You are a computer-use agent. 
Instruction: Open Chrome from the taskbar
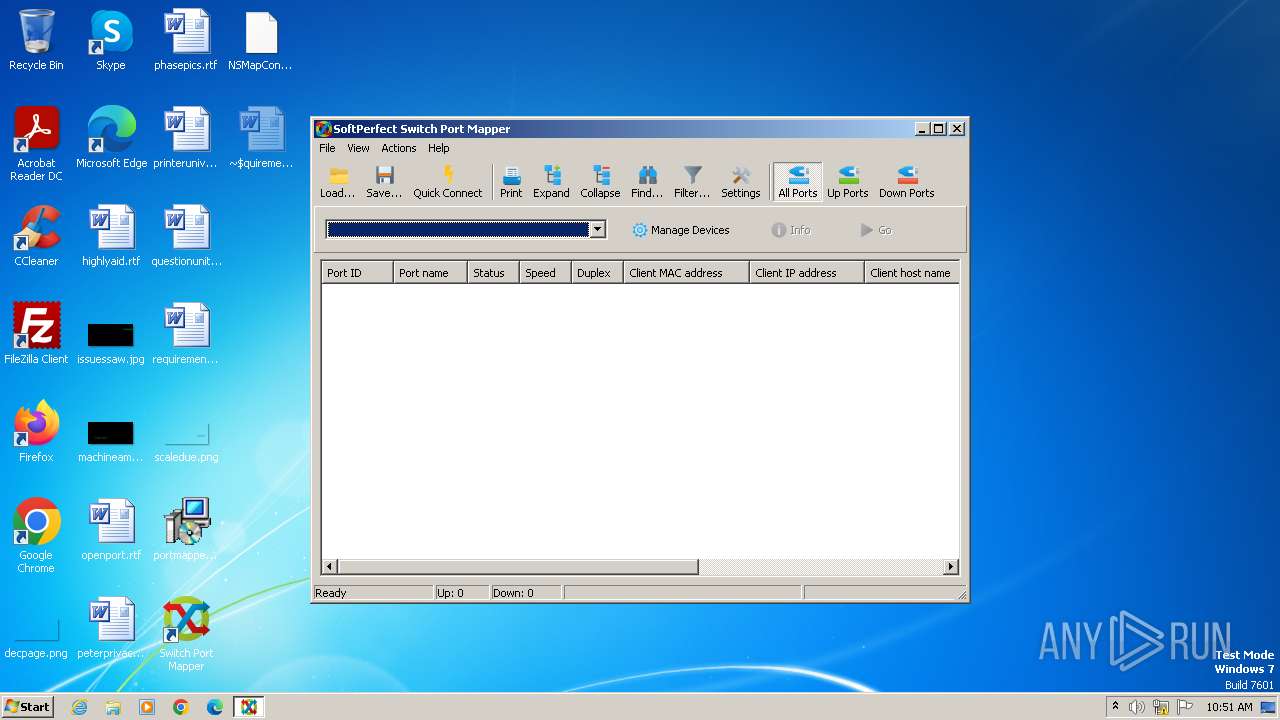tap(181, 707)
